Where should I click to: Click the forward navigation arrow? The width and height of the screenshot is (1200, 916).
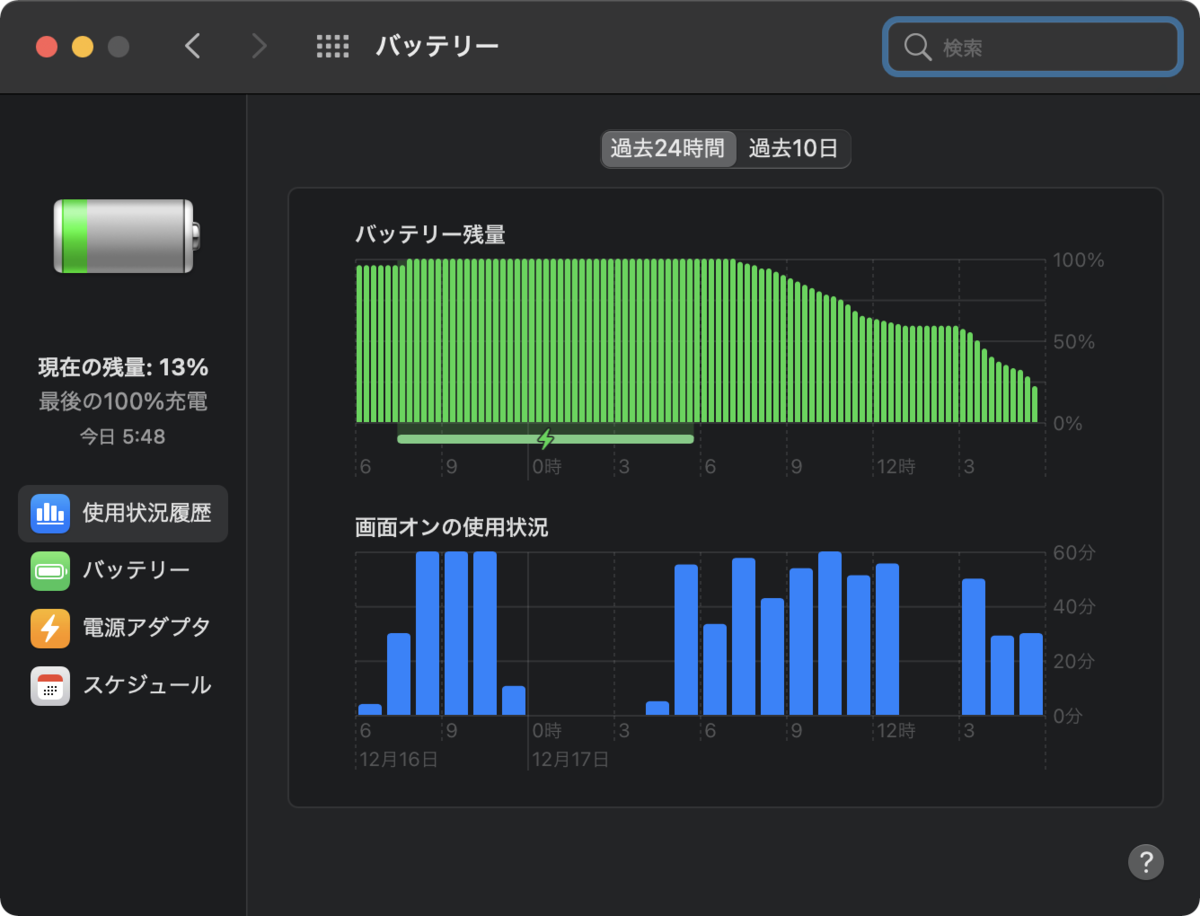click(259, 46)
